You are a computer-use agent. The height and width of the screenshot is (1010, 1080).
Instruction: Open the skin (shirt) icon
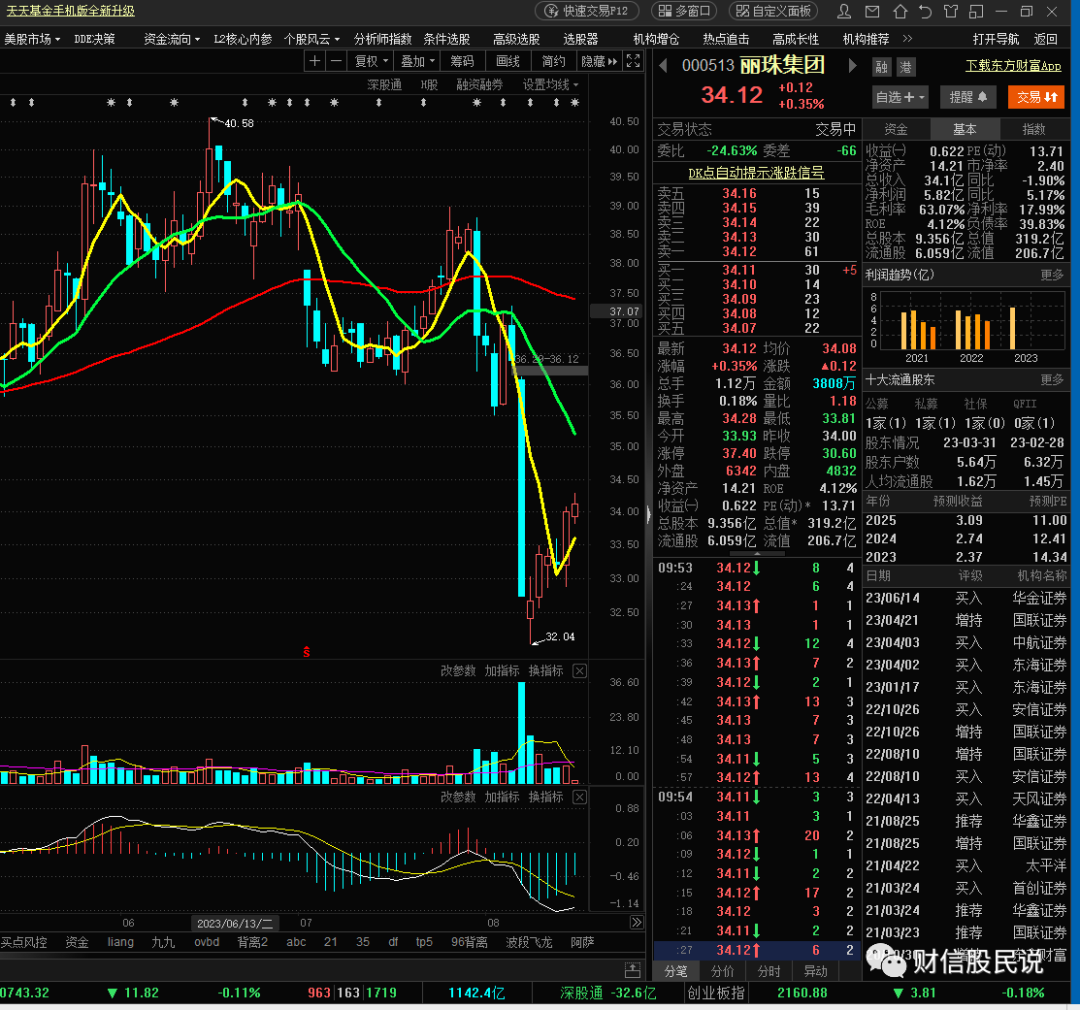coord(951,12)
